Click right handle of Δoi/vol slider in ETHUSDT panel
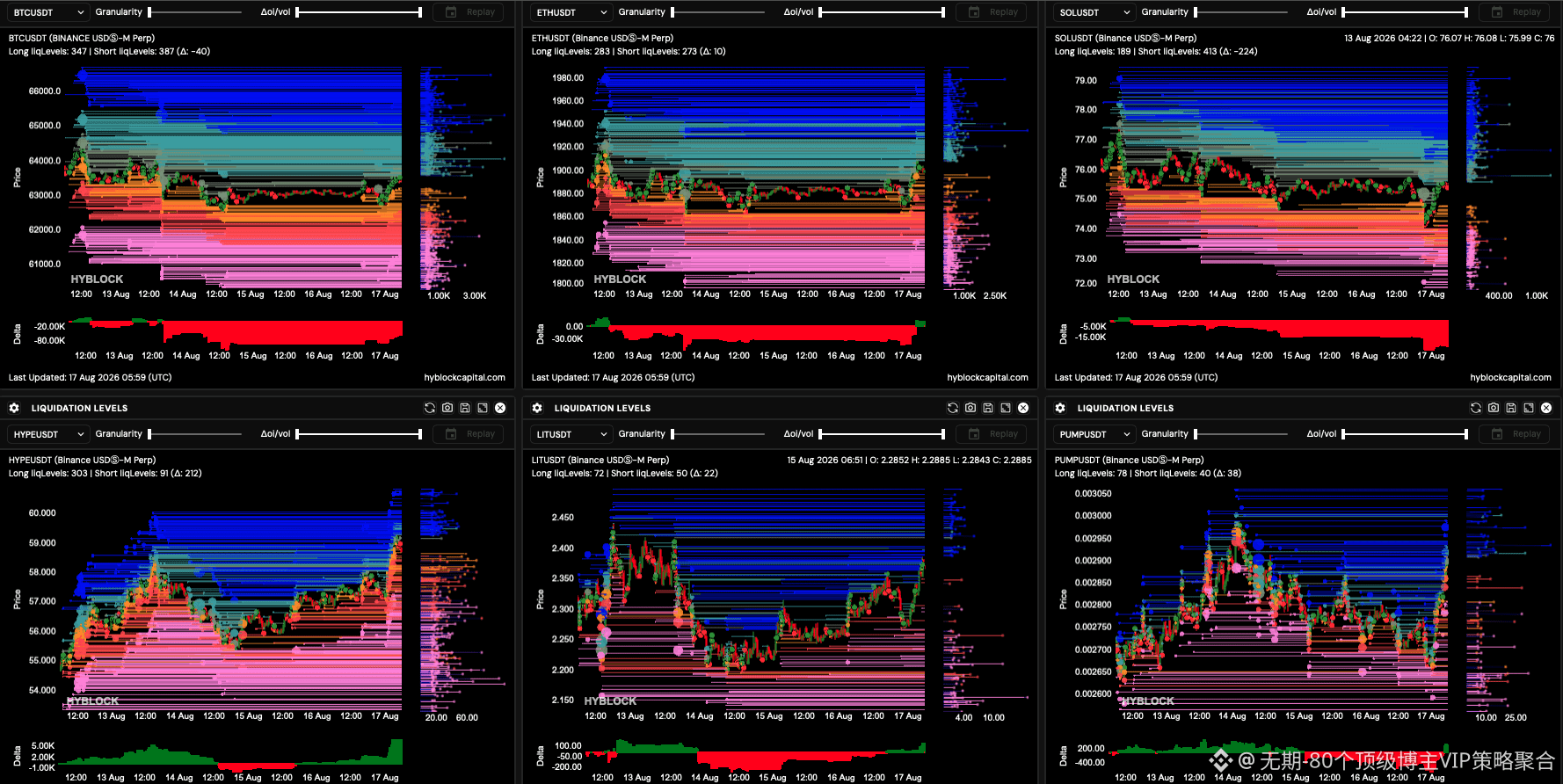This screenshot has height=784, width=1563. (x=943, y=12)
